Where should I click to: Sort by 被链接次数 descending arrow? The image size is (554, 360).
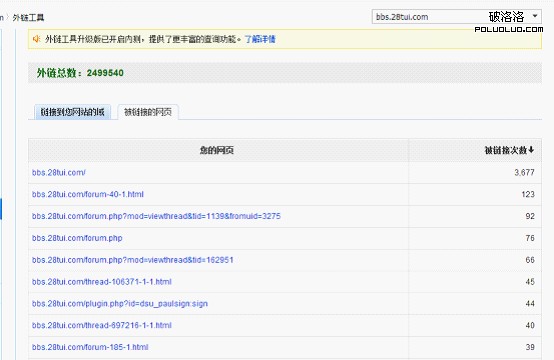point(531,150)
